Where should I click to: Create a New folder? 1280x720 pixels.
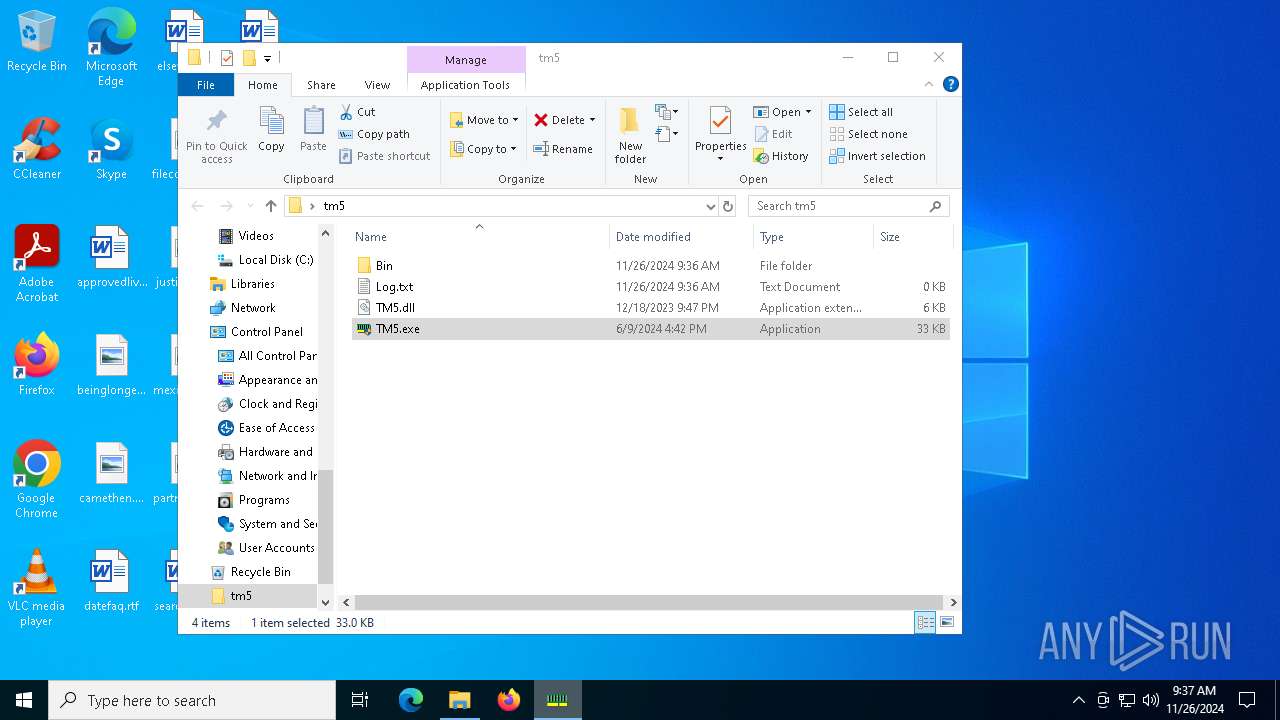coord(630,135)
